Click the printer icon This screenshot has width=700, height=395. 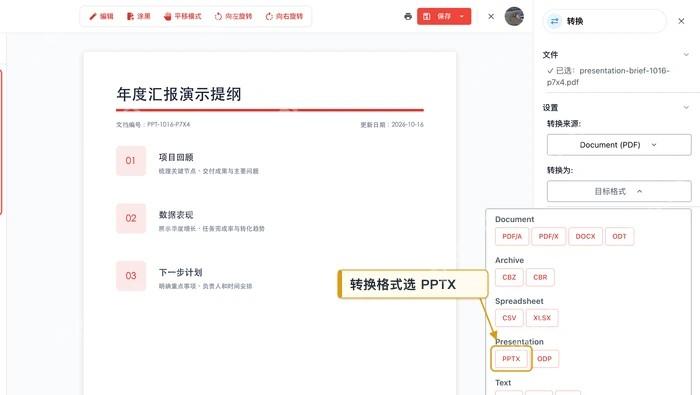[x=408, y=17]
